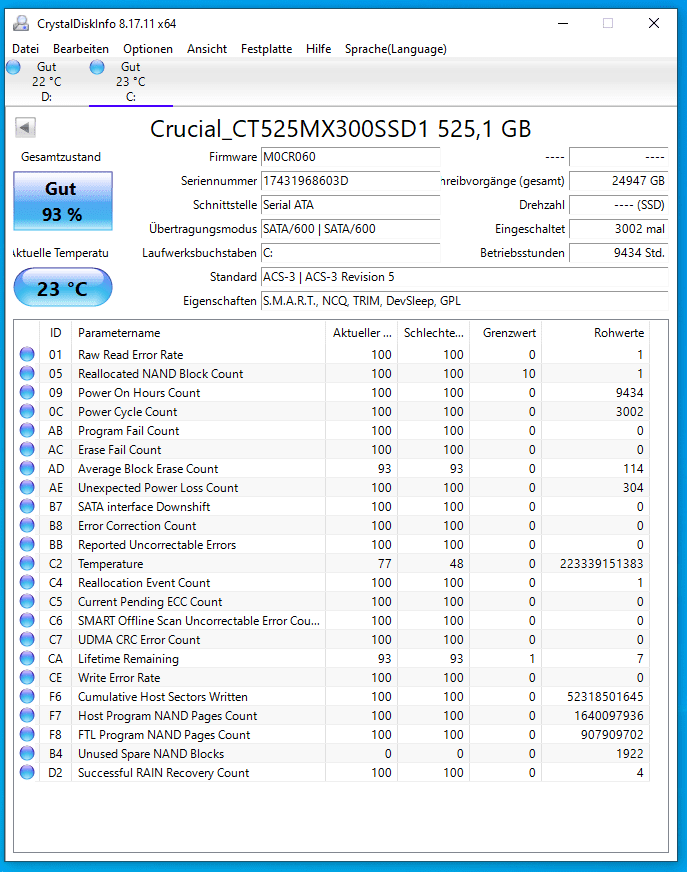This screenshot has width=687, height=872.
Task: Click the Aktueller column header
Action: 362,333
